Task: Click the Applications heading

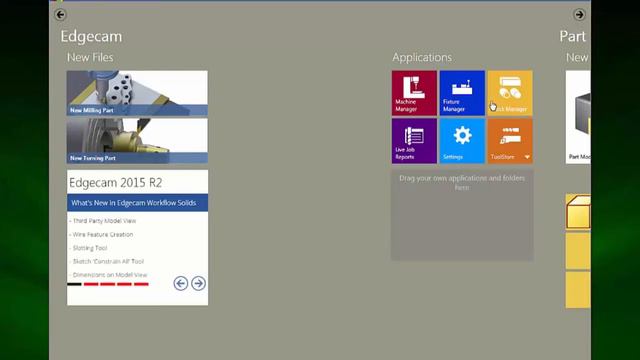Action: point(422,58)
